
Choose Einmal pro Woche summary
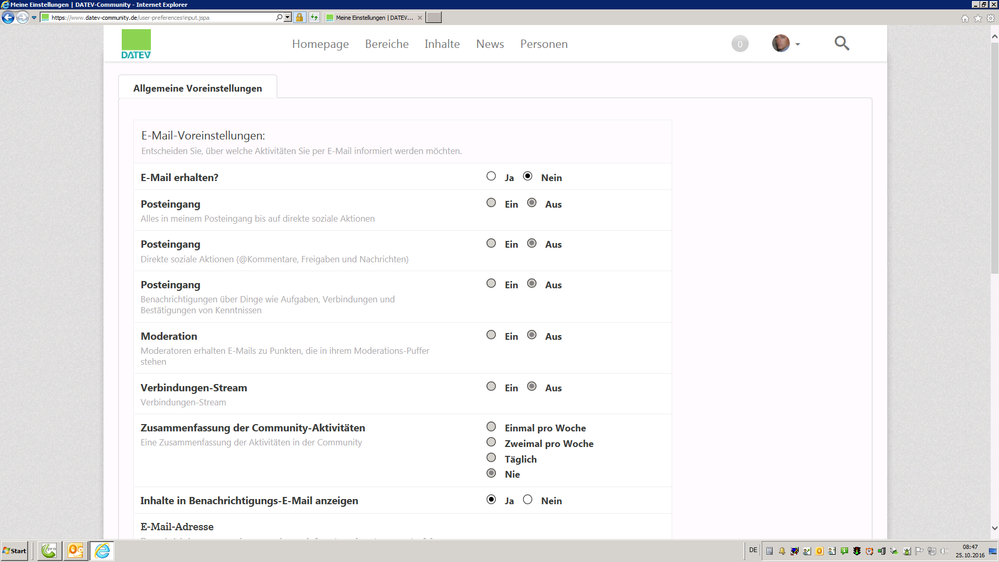tap(491, 427)
